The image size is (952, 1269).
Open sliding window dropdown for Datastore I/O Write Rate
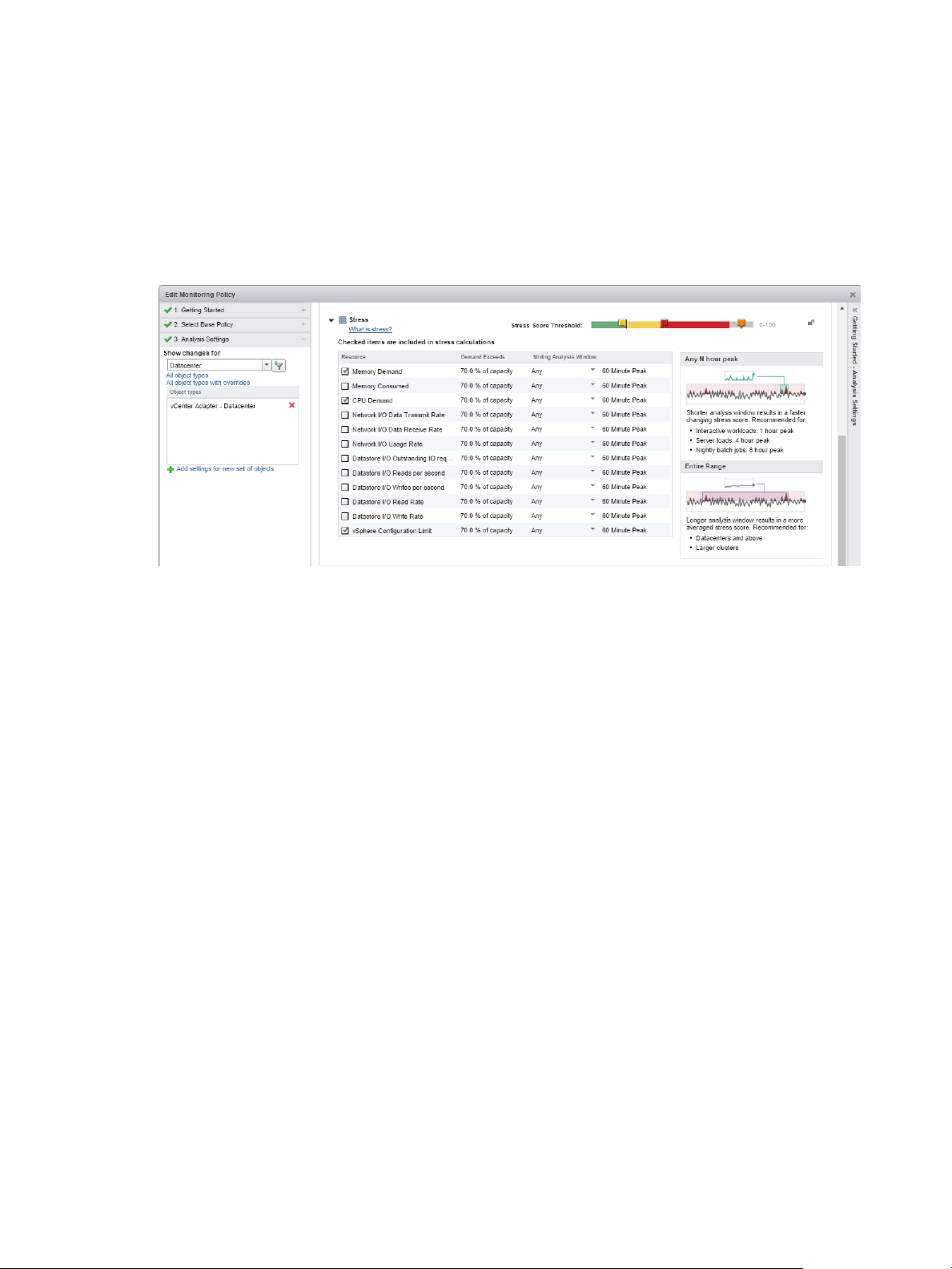pyautogui.click(x=592, y=515)
